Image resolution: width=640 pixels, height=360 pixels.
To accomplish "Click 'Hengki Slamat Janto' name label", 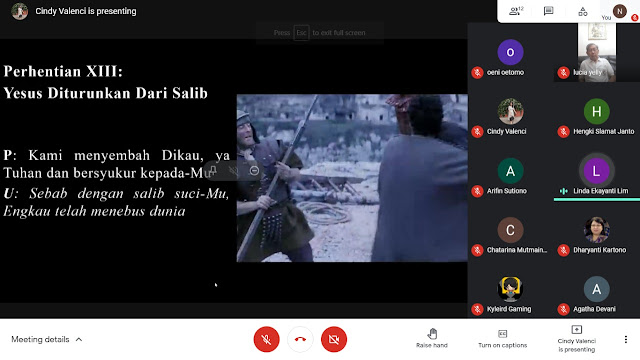I will [x=604, y=131].
